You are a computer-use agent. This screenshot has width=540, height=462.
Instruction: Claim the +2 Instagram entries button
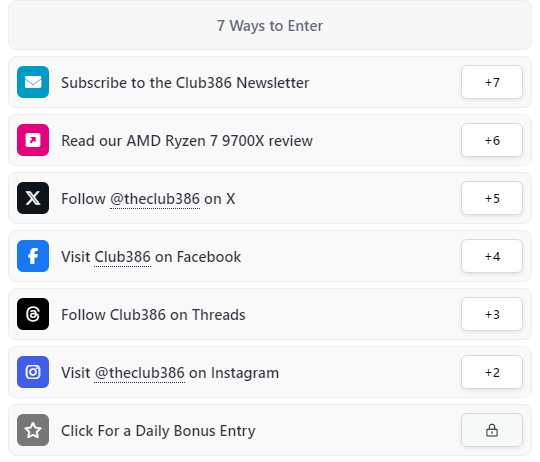(x=492, y=372)
